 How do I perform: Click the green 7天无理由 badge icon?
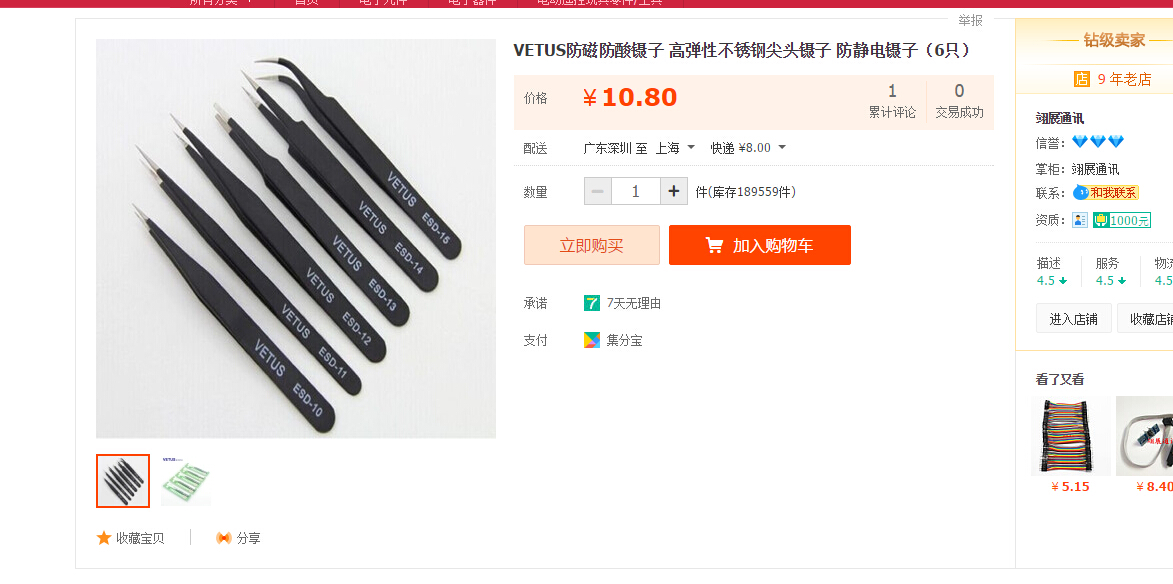point(592,303)
